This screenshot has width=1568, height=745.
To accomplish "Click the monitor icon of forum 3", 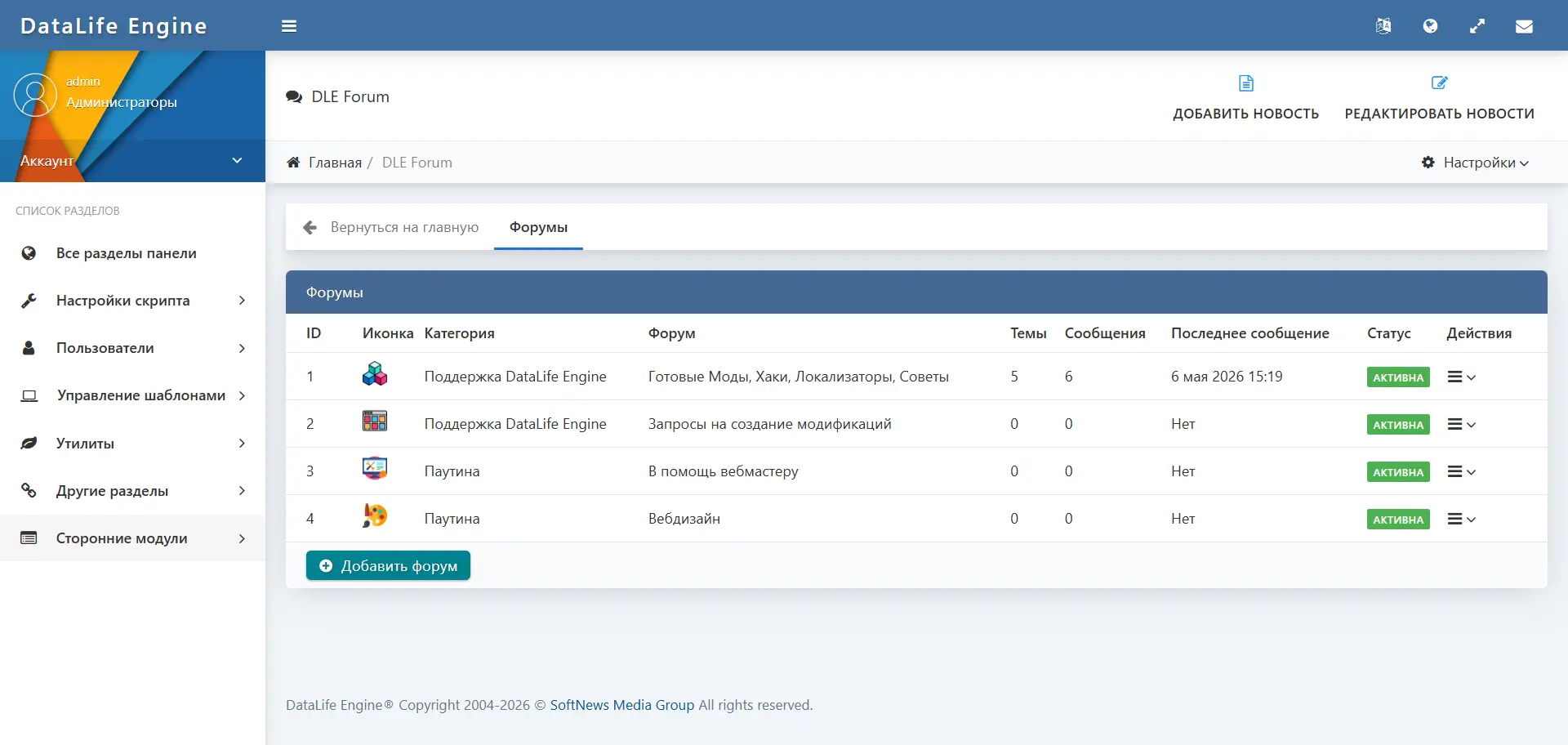I will (375, 468).
